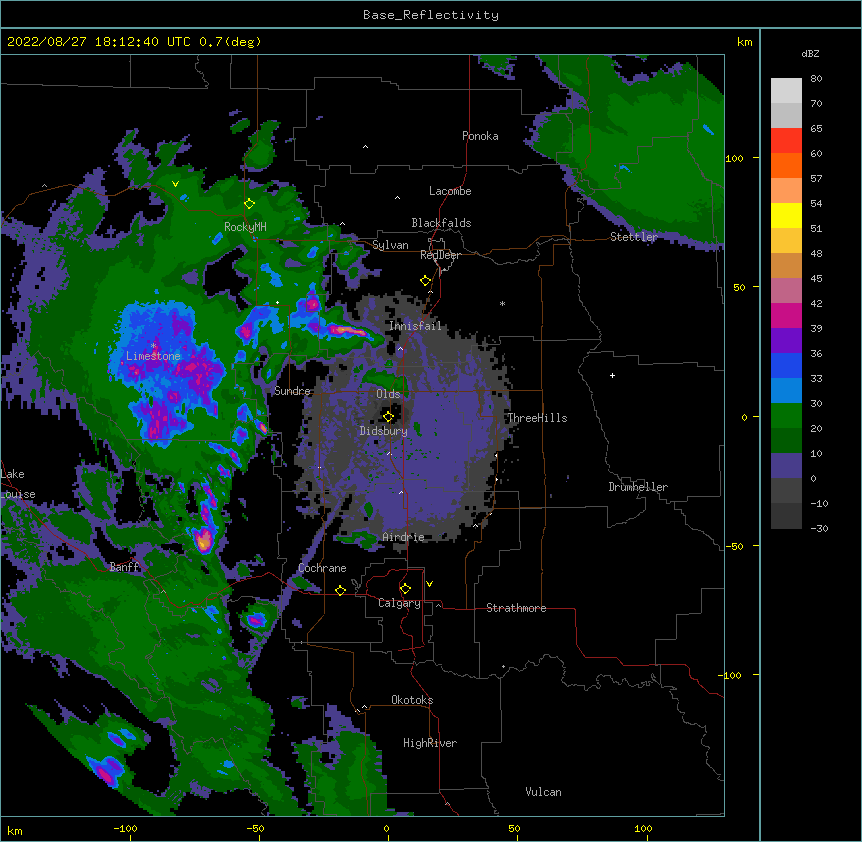The image size is (862, 842).
Task: Click the Strathmore label
Action: coord(516,608)
